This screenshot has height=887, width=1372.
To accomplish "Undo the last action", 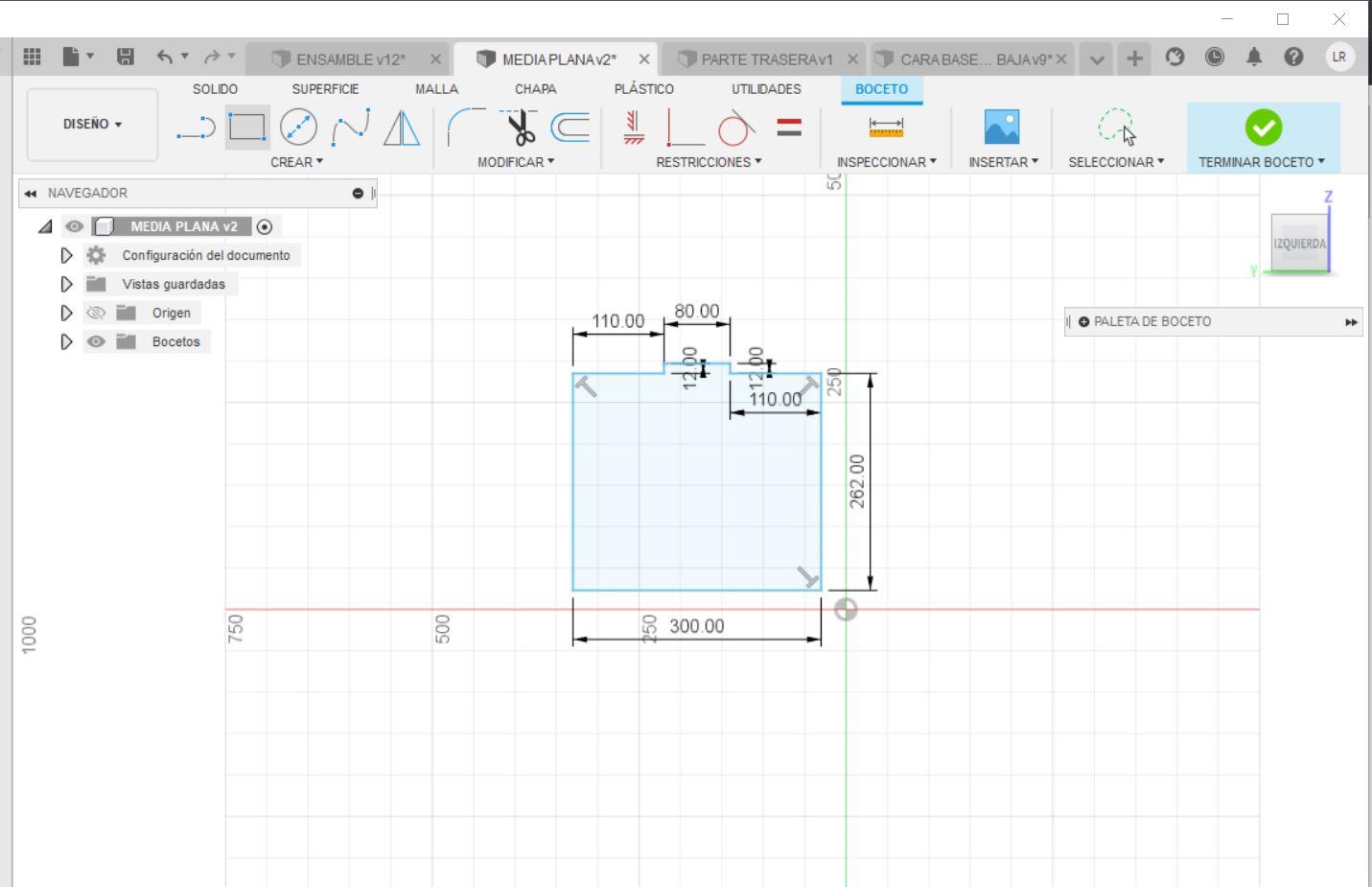I will click(x=166, y=57).
